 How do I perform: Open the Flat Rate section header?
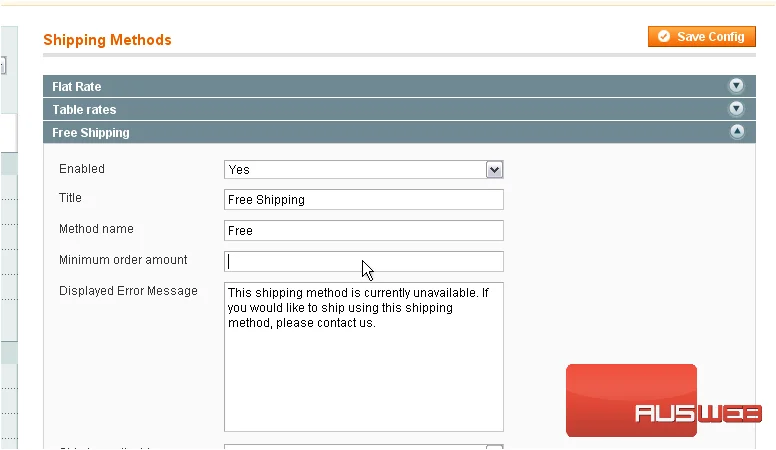point(399,86)
